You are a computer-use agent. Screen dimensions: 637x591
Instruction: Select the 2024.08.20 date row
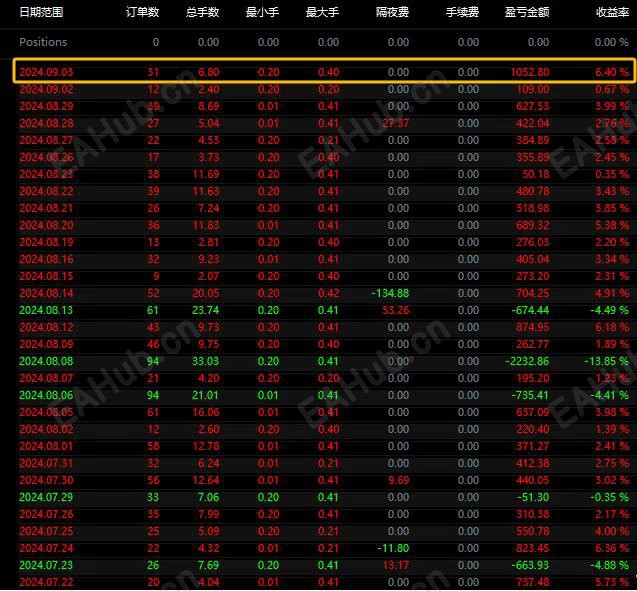click(324, 225)
